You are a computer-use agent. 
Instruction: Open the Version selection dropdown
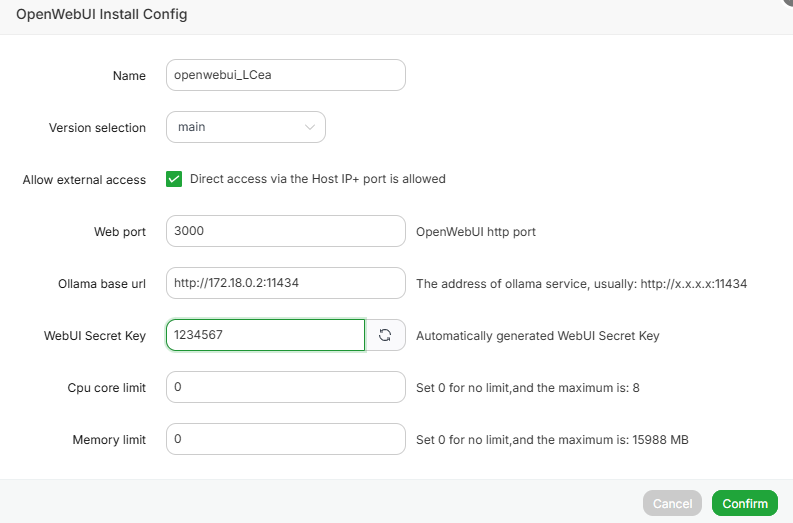click(x=246, y=127)
